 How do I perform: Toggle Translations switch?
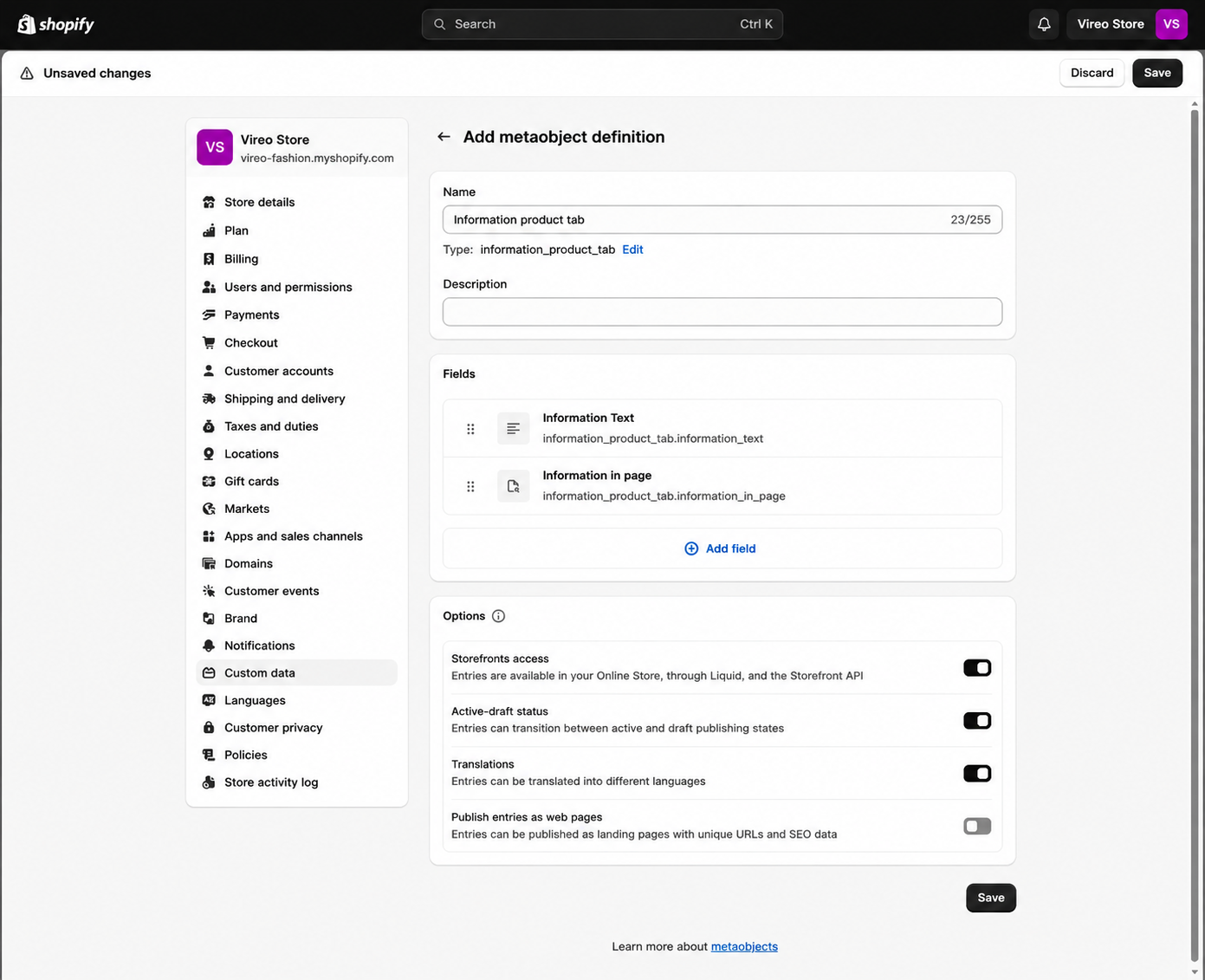[x=977, y=774]
